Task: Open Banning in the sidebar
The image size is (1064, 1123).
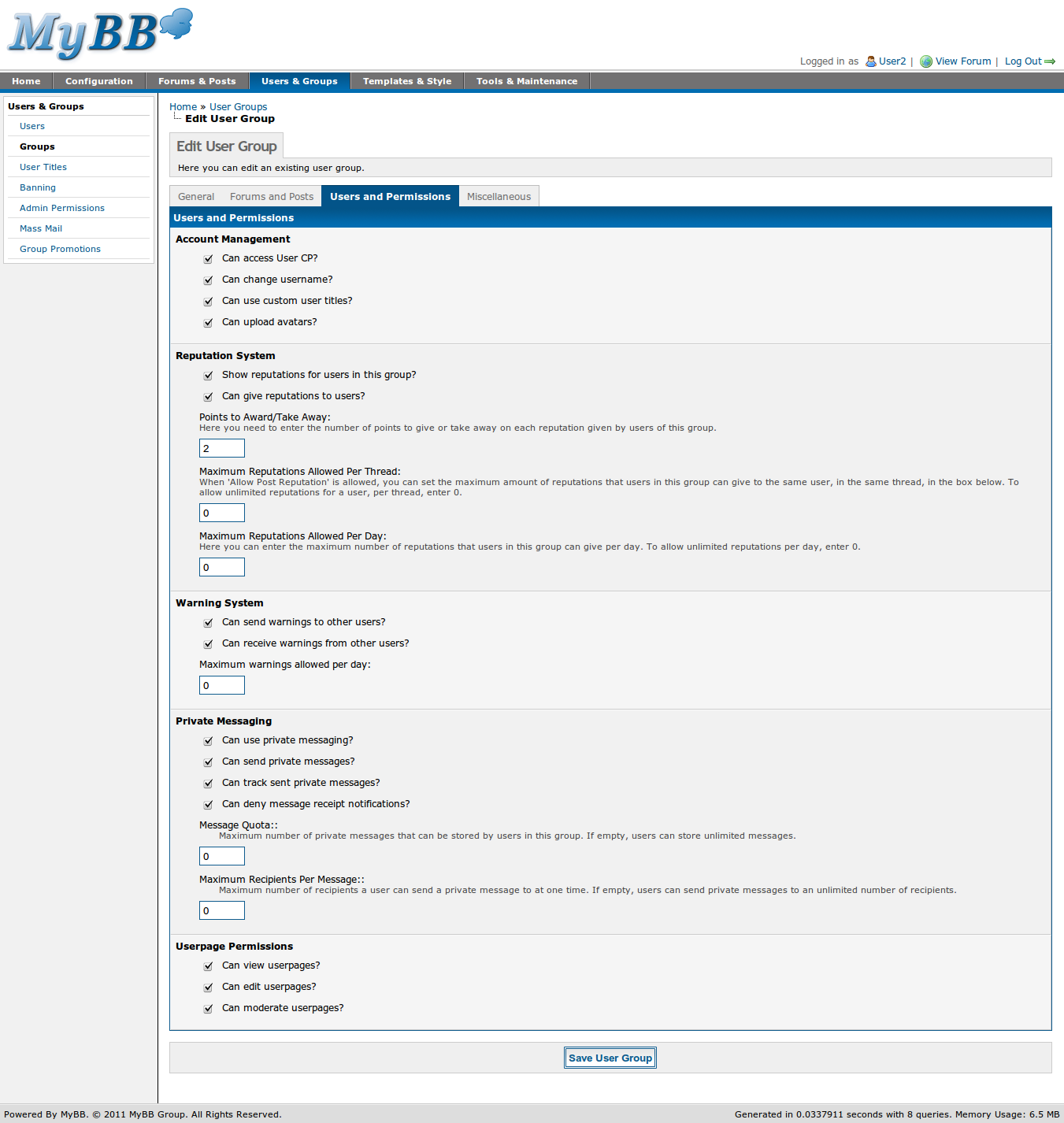Action: click(38, 187)
